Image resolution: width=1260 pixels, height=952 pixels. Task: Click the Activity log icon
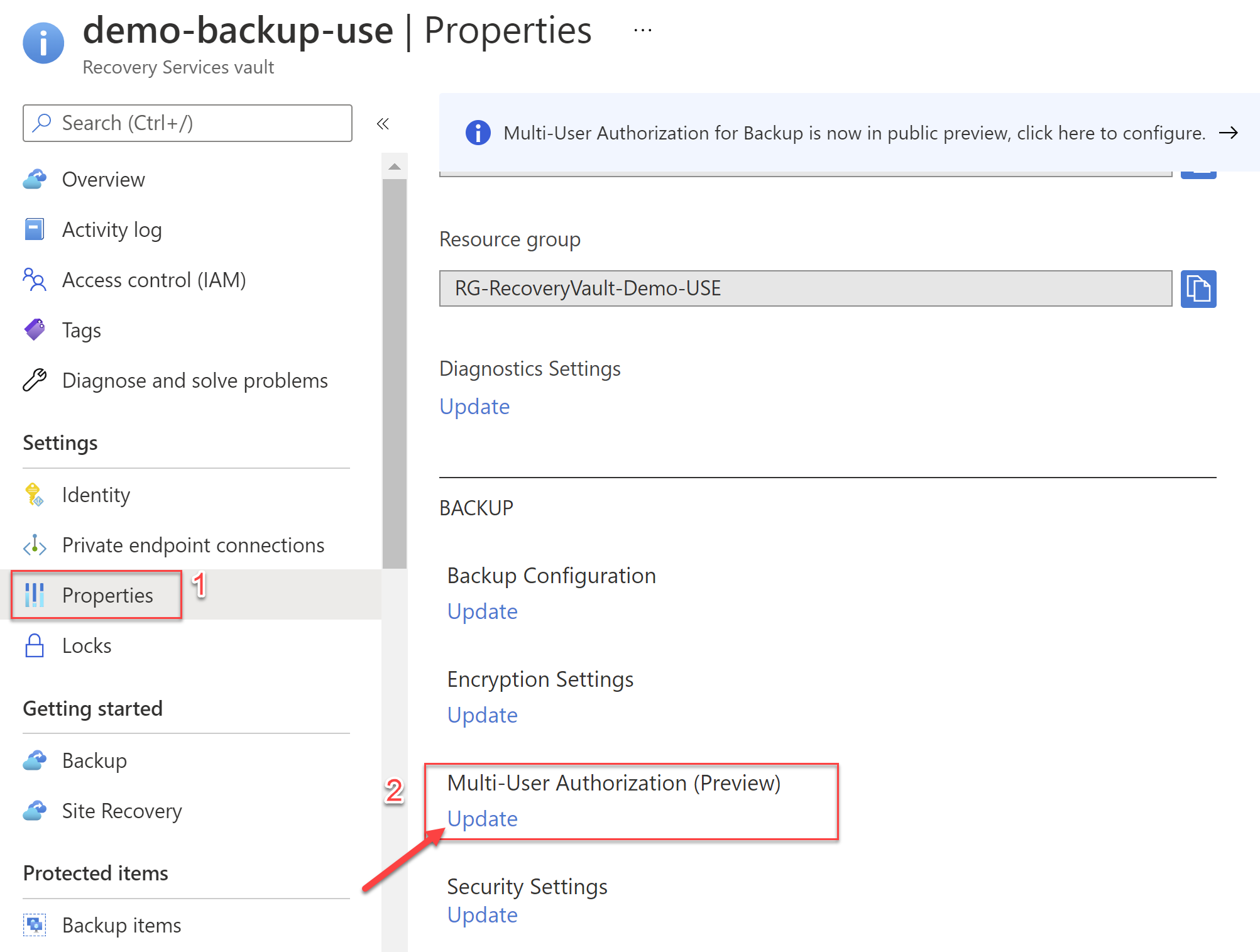pos(35,229)
